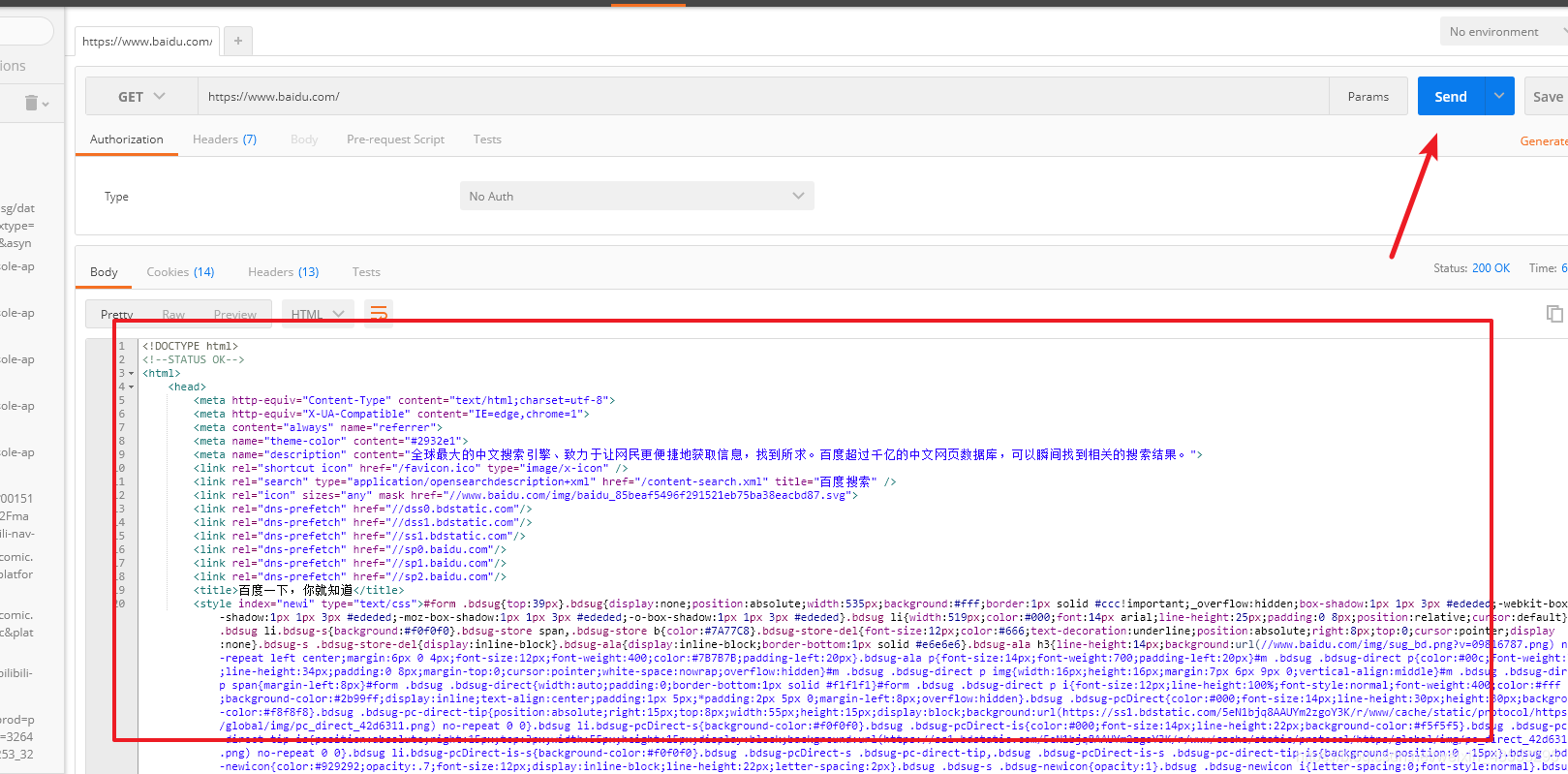Toggle line wrap icon in response toolbar
1568x774 pixels.
click(x=379, y=314)
